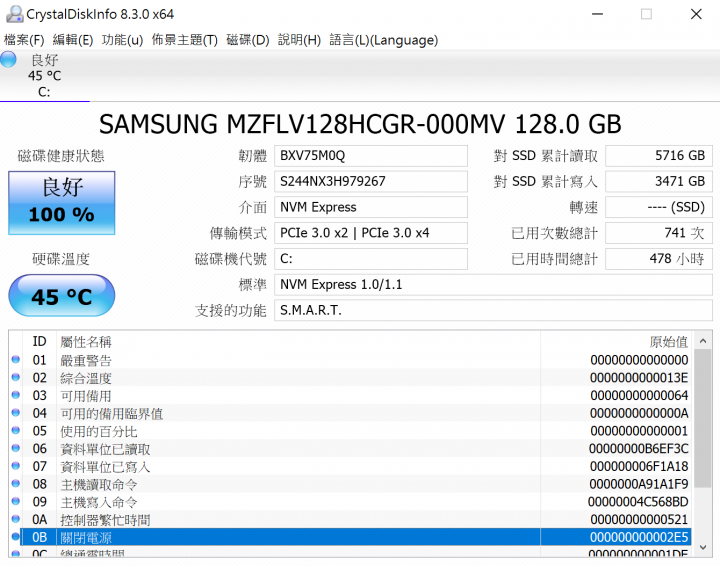This screenshot has height=566, width=720.
Task: Select the C: drive tab showing 45 °C
Action: [45, 76]
